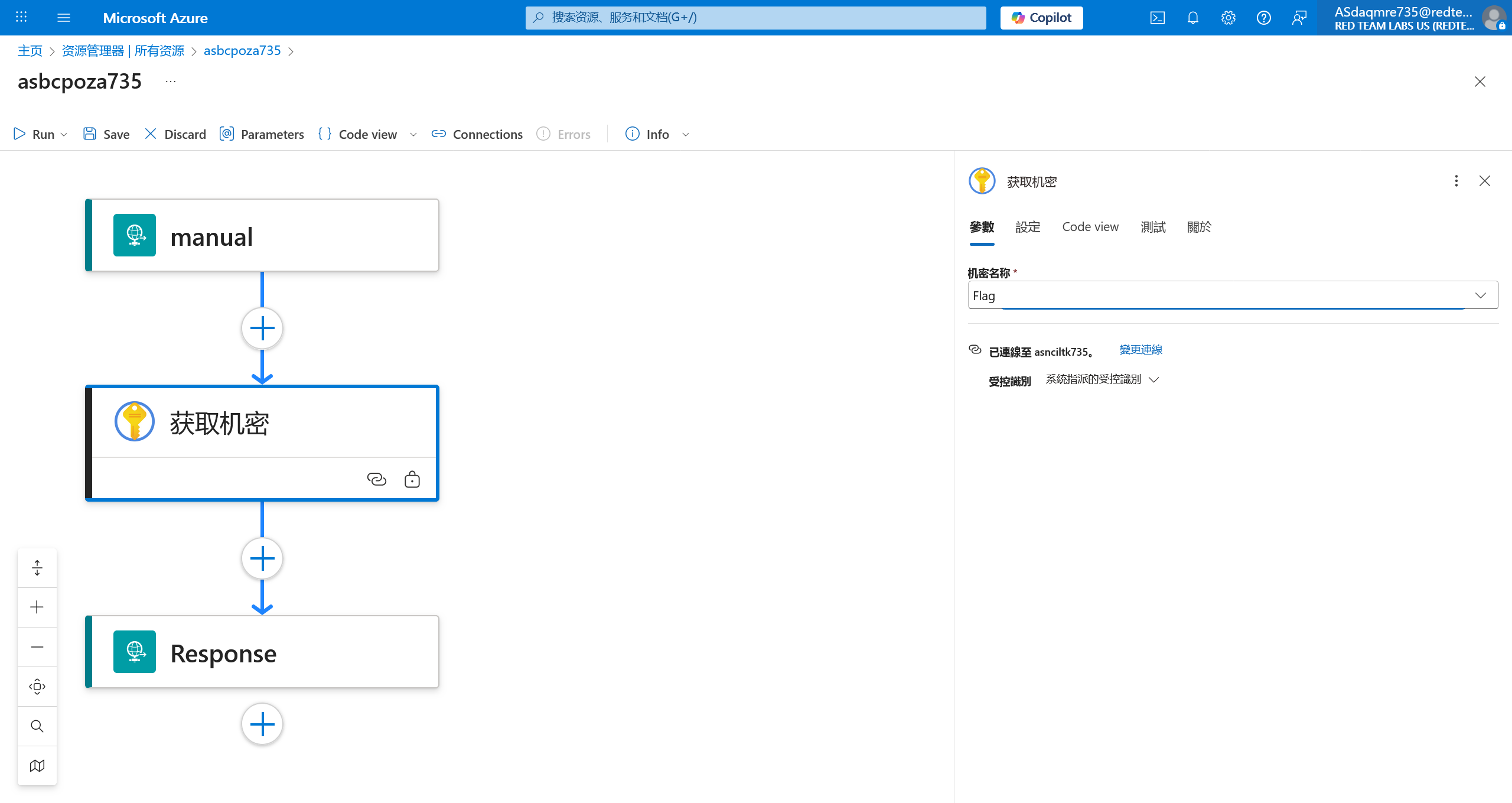
Task: Add step between manual and 获取机密
Action: [x=262, y=328]
